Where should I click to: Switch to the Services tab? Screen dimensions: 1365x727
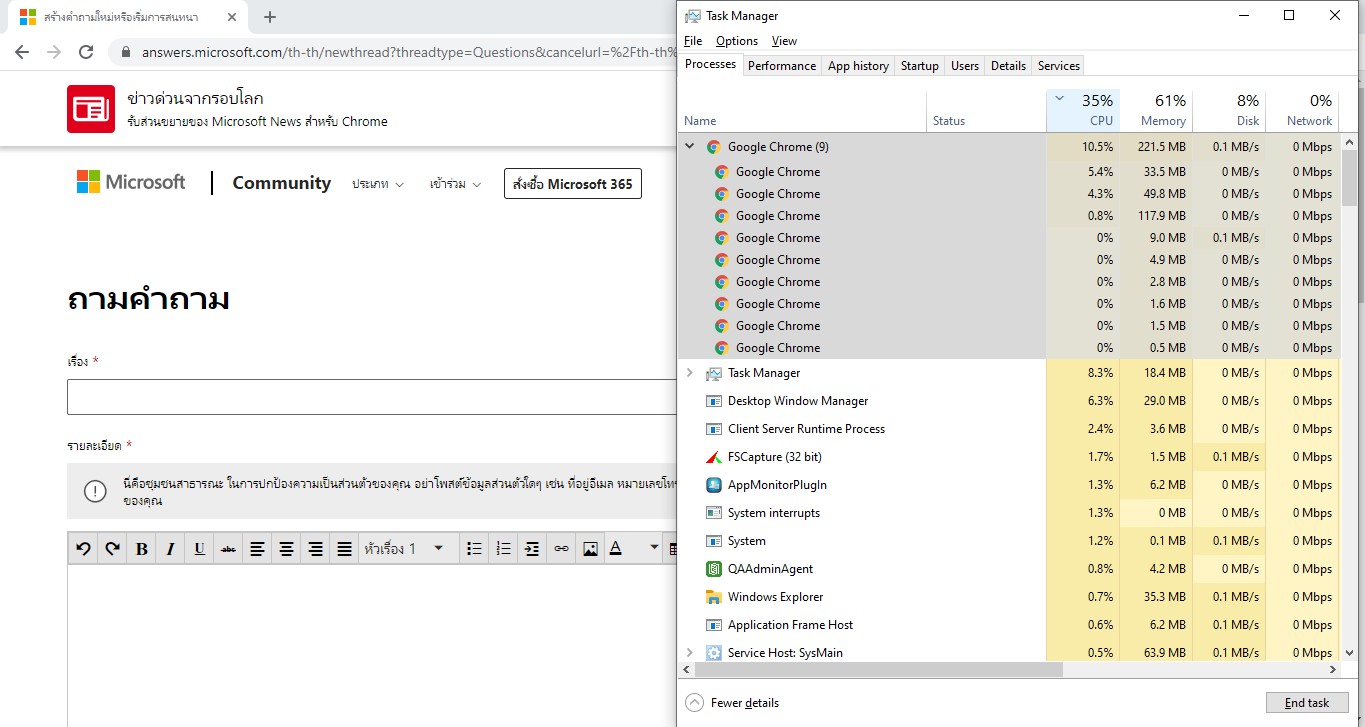(x=1059, y=66)
